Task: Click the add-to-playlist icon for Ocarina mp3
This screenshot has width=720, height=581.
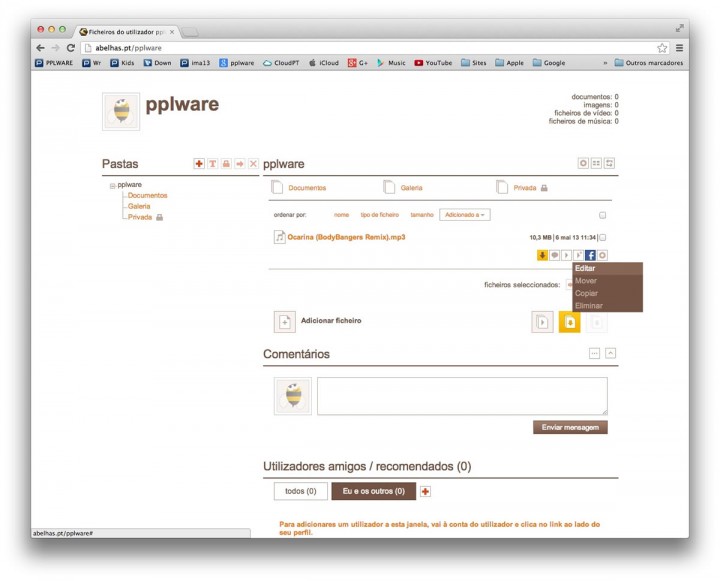Action: click(x=578, y=255)
